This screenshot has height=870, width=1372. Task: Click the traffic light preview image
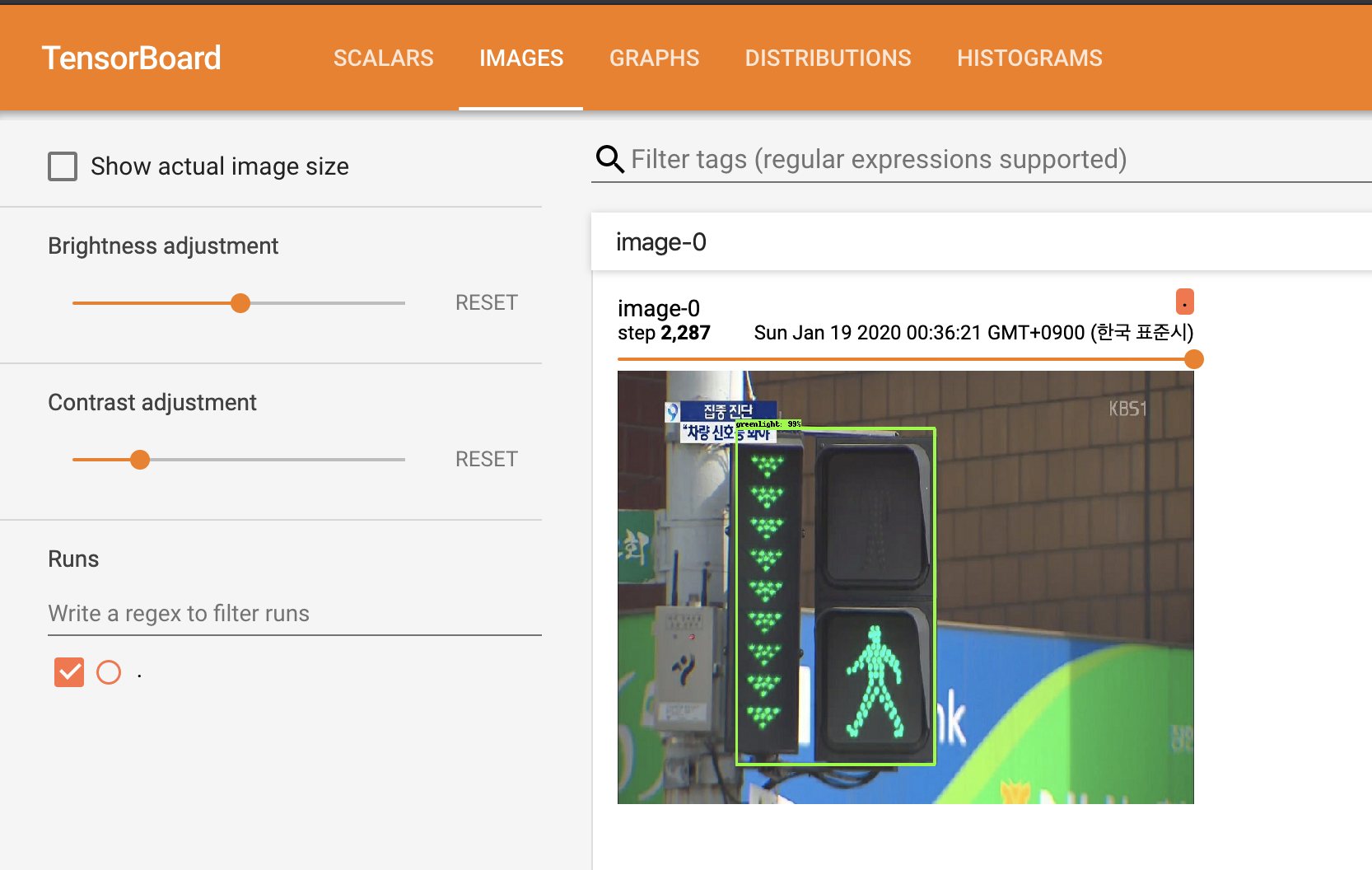[906, 587]
